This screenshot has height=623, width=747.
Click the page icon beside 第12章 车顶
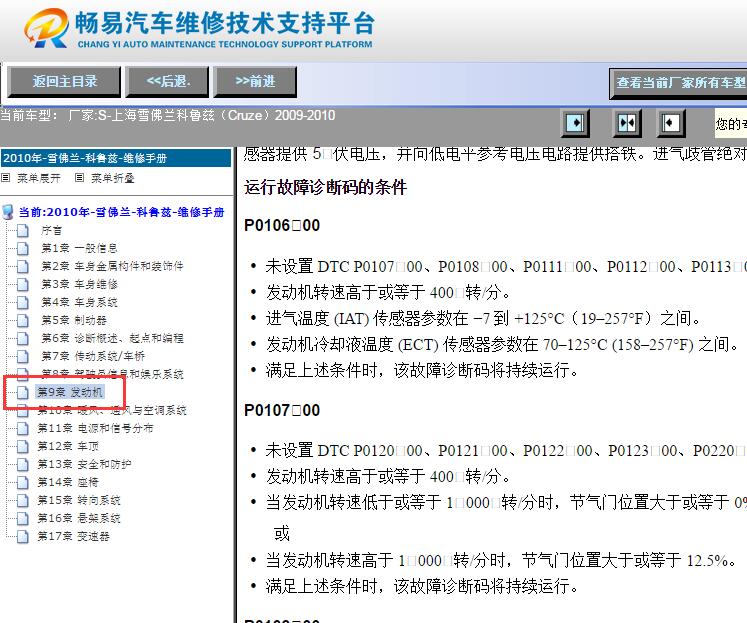(22, 446)
